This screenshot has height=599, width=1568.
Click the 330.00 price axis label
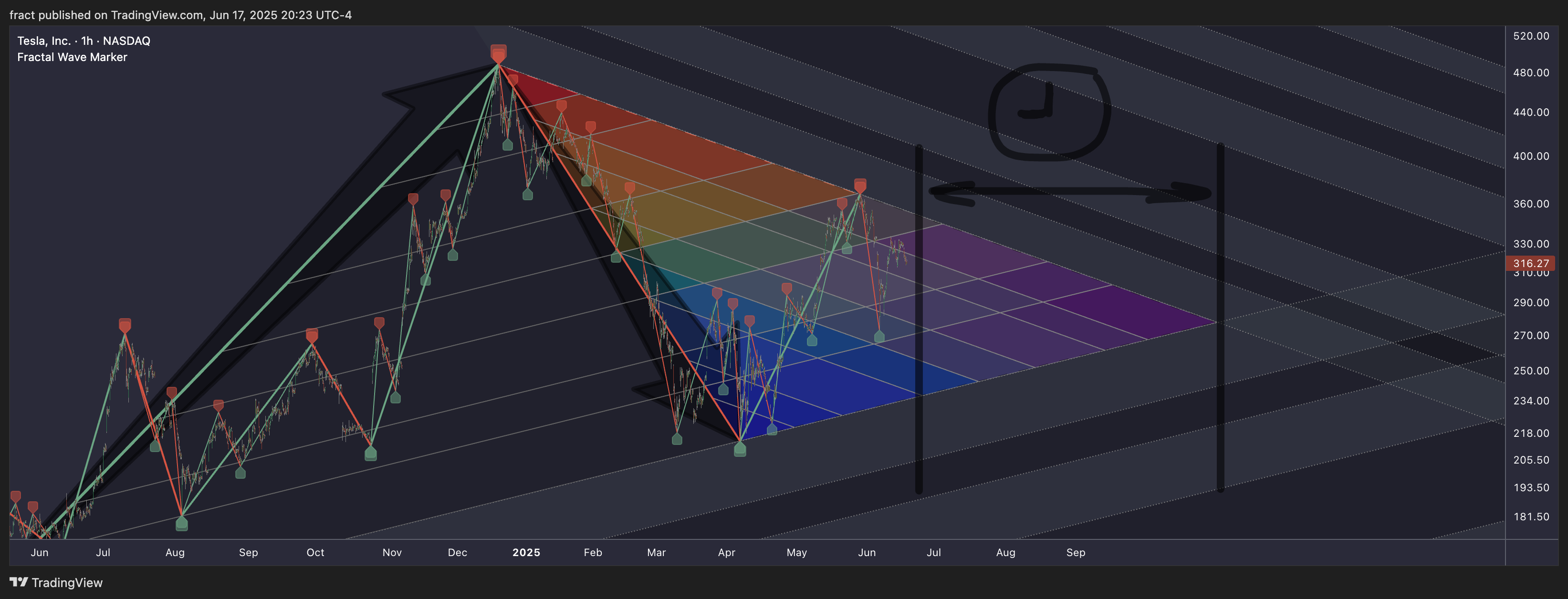click(x=1531, y=243)
